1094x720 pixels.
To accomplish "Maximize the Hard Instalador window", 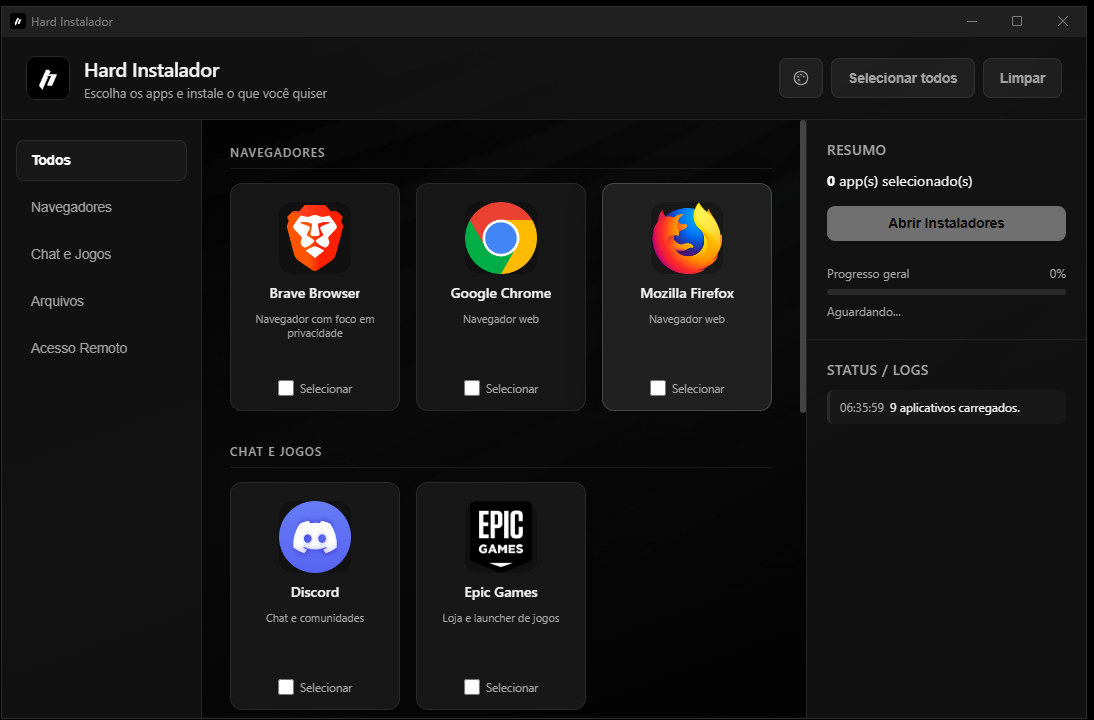I will click(x=1017, y=22).
